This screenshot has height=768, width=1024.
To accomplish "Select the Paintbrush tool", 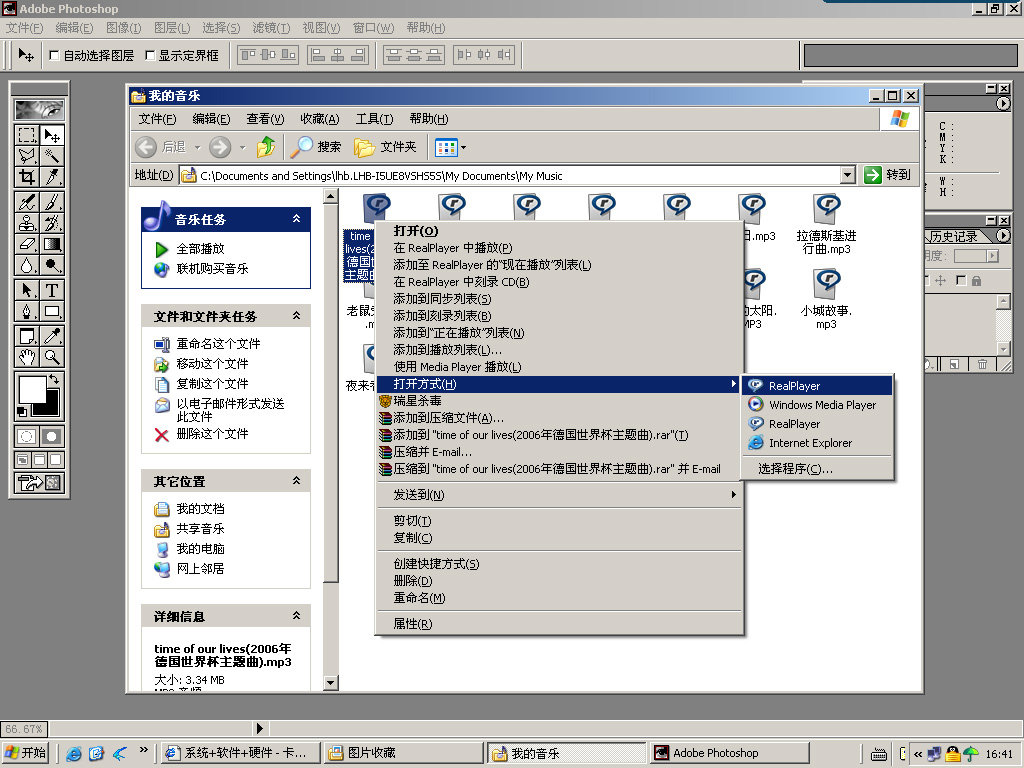I will pyautogui.click(x=52, y=202).
